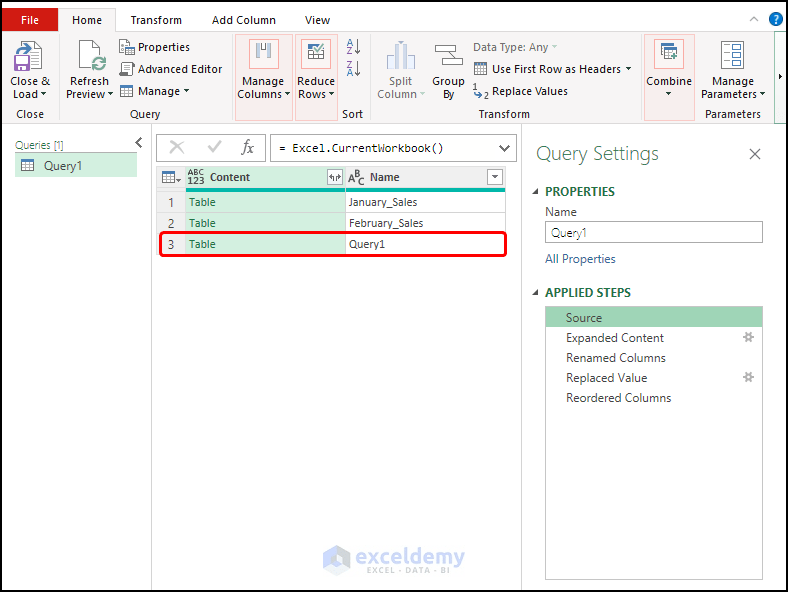Open the Combine menu
The height and width of the screenshot is (592, 788).
[669, 77]
